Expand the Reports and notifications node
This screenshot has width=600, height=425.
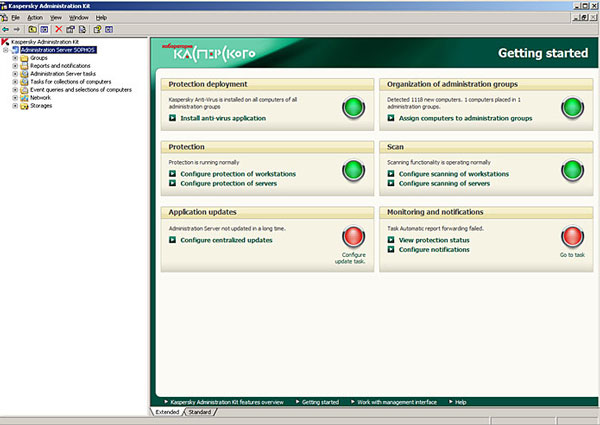pyautogui.click(x=15, y=66)
